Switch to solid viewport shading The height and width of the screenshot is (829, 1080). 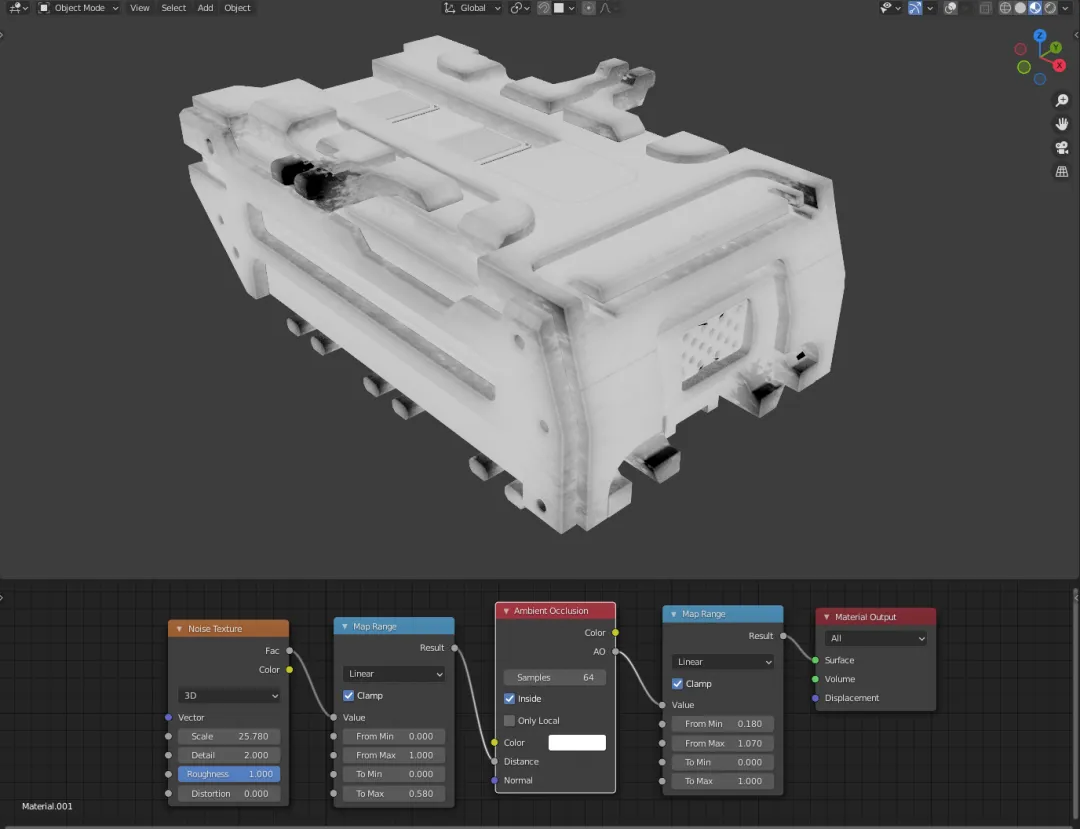[1020, 8]
